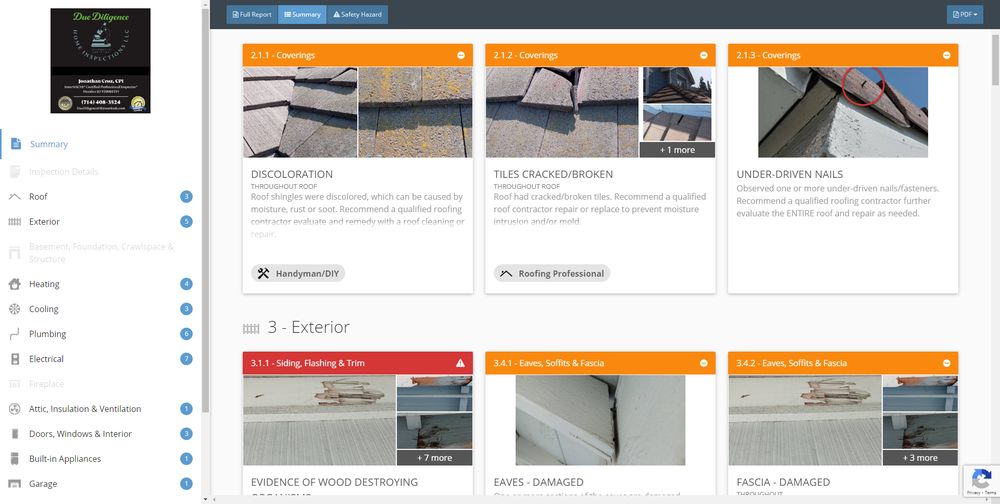The height and width of the screenshot is (504, 1000).
Task: Click the Cooling snowflake icon in sidebar
Action: click(15, 309)
